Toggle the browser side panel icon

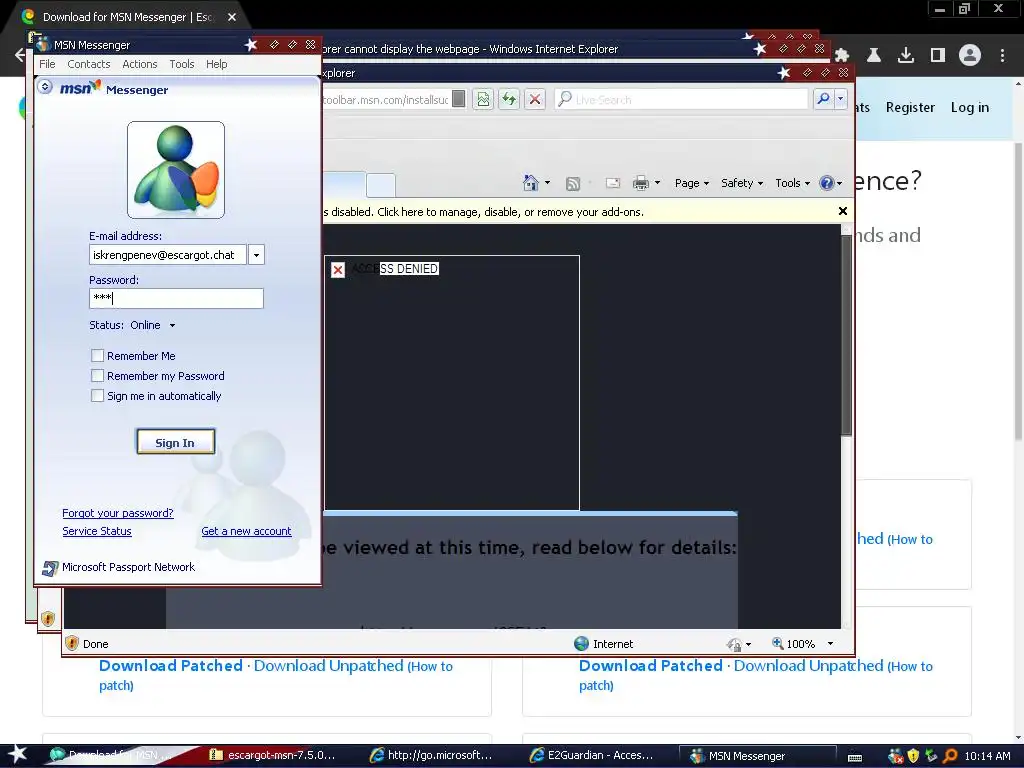pyautogui.click(x=938, y=56)
